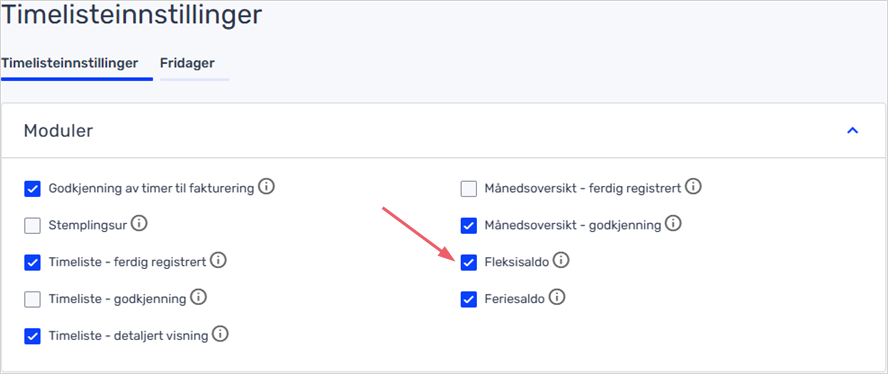Uncheck the Feriesaldo checkbox
Viewport: 888px width, 374px height.
click(x=468, y=299)
